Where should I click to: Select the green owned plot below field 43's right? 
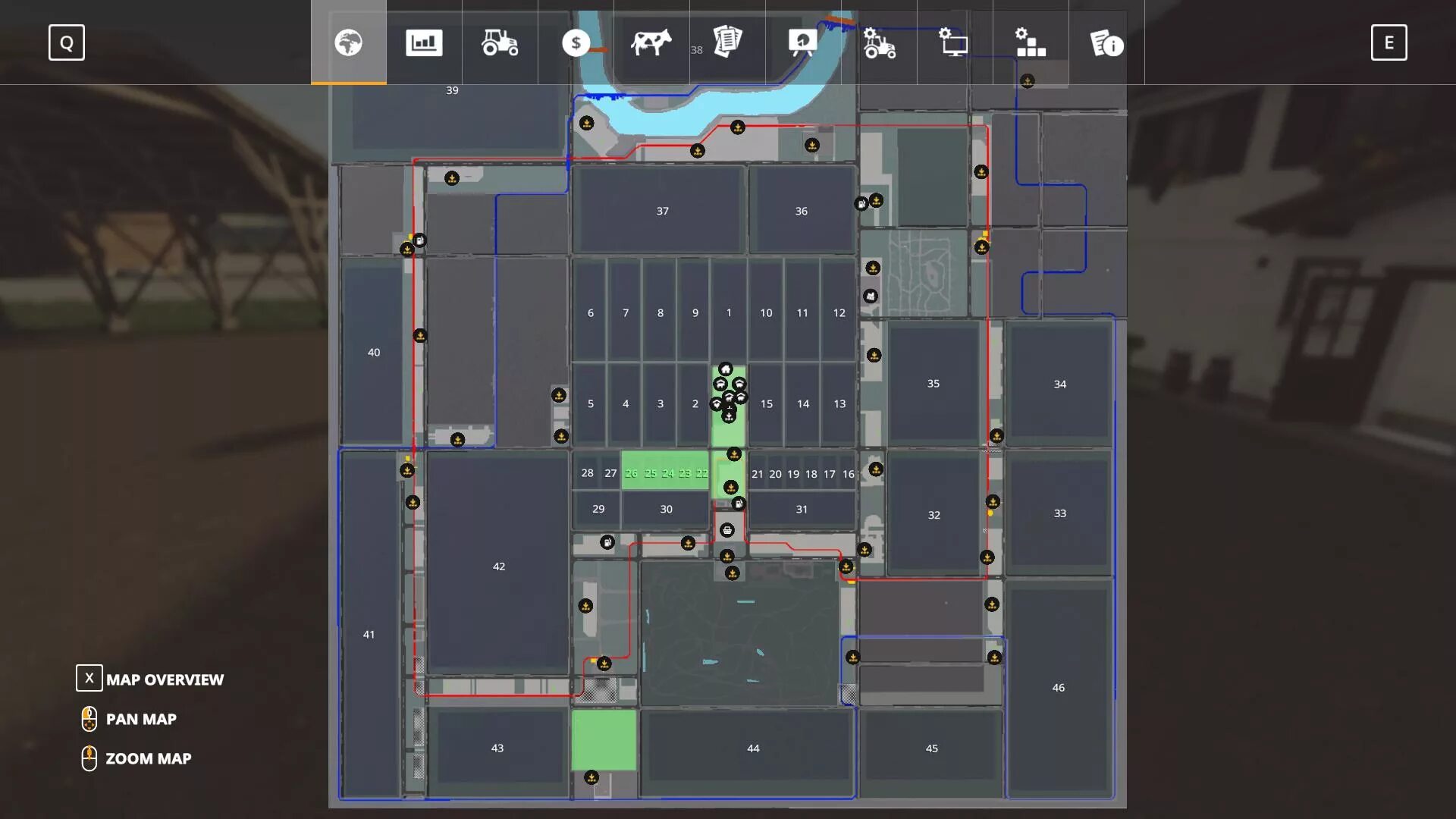click(x=604, y=740)
